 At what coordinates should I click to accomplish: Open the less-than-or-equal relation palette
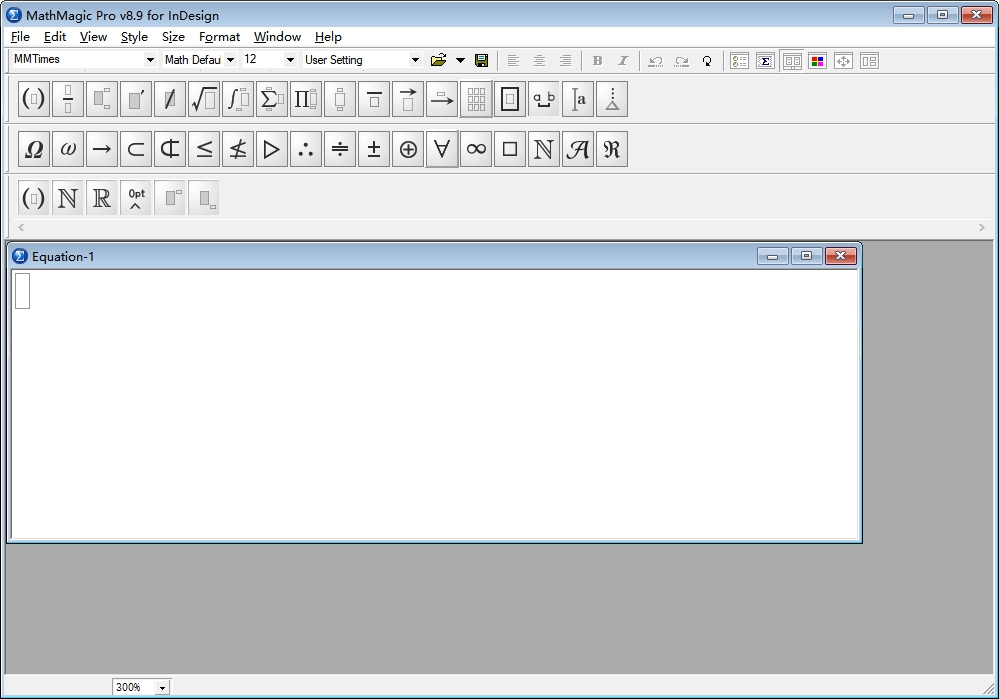point(204,149)
